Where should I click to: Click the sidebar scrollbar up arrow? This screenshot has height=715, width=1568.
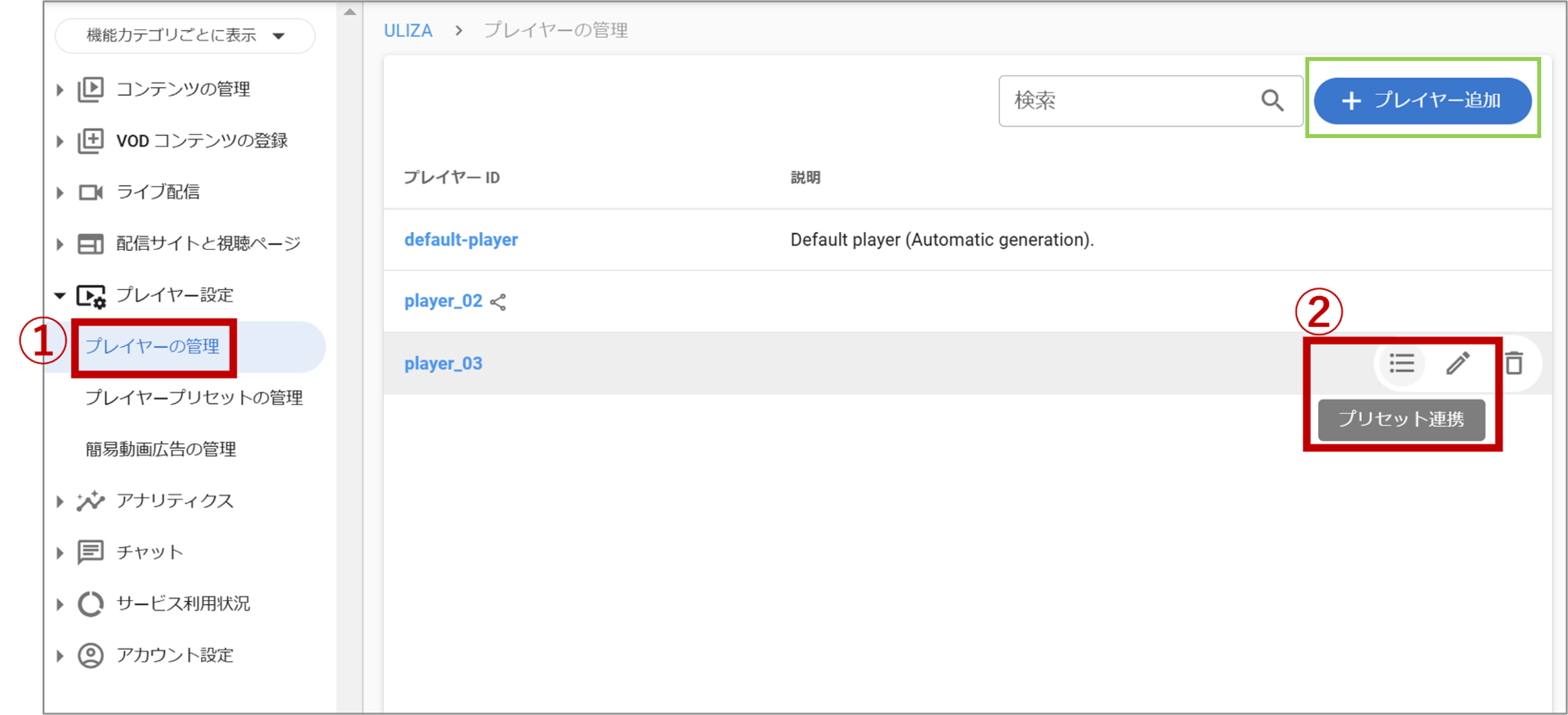[x=349, y=12]
